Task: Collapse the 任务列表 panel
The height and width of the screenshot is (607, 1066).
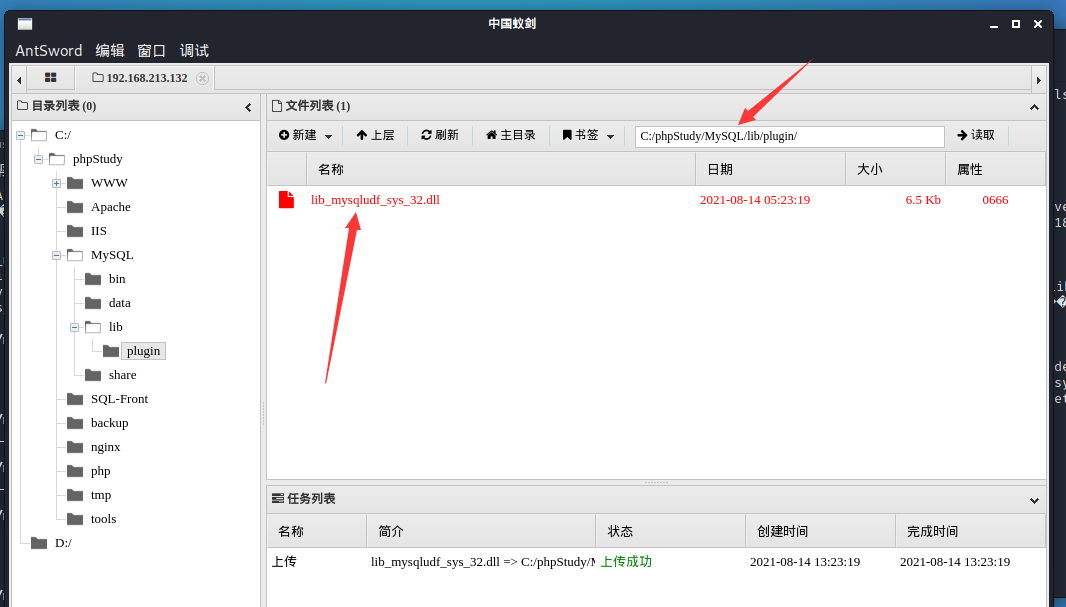Action: click(1034, 500)
